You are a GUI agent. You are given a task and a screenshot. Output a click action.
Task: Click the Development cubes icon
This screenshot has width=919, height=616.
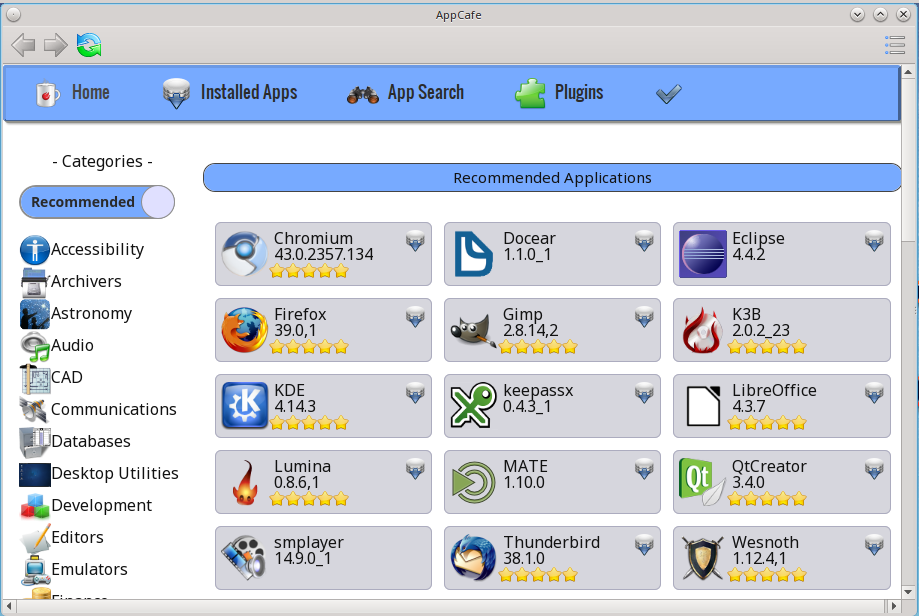pos(35,506)
